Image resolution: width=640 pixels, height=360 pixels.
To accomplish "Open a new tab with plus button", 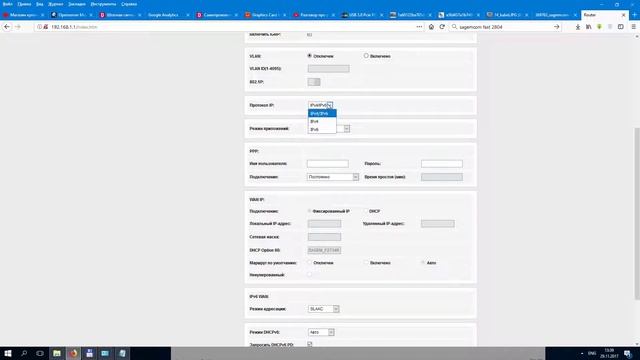I will (x=634, y=15).
